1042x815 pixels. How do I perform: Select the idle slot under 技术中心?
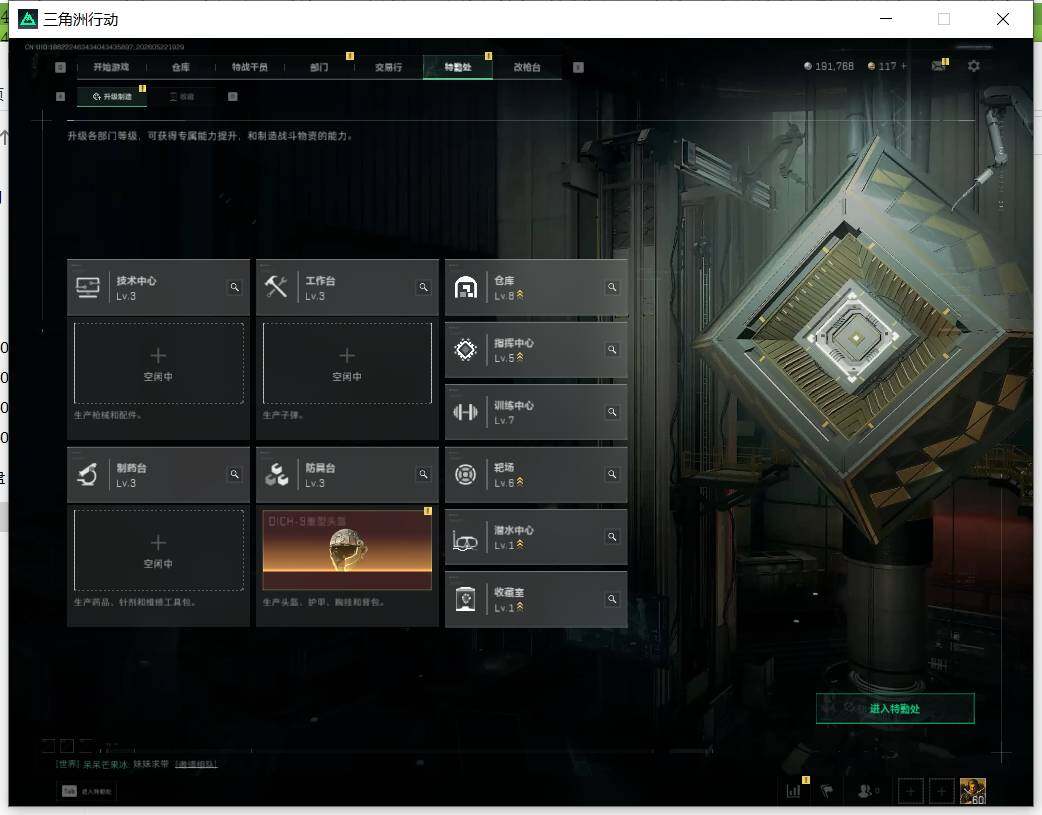158,363
